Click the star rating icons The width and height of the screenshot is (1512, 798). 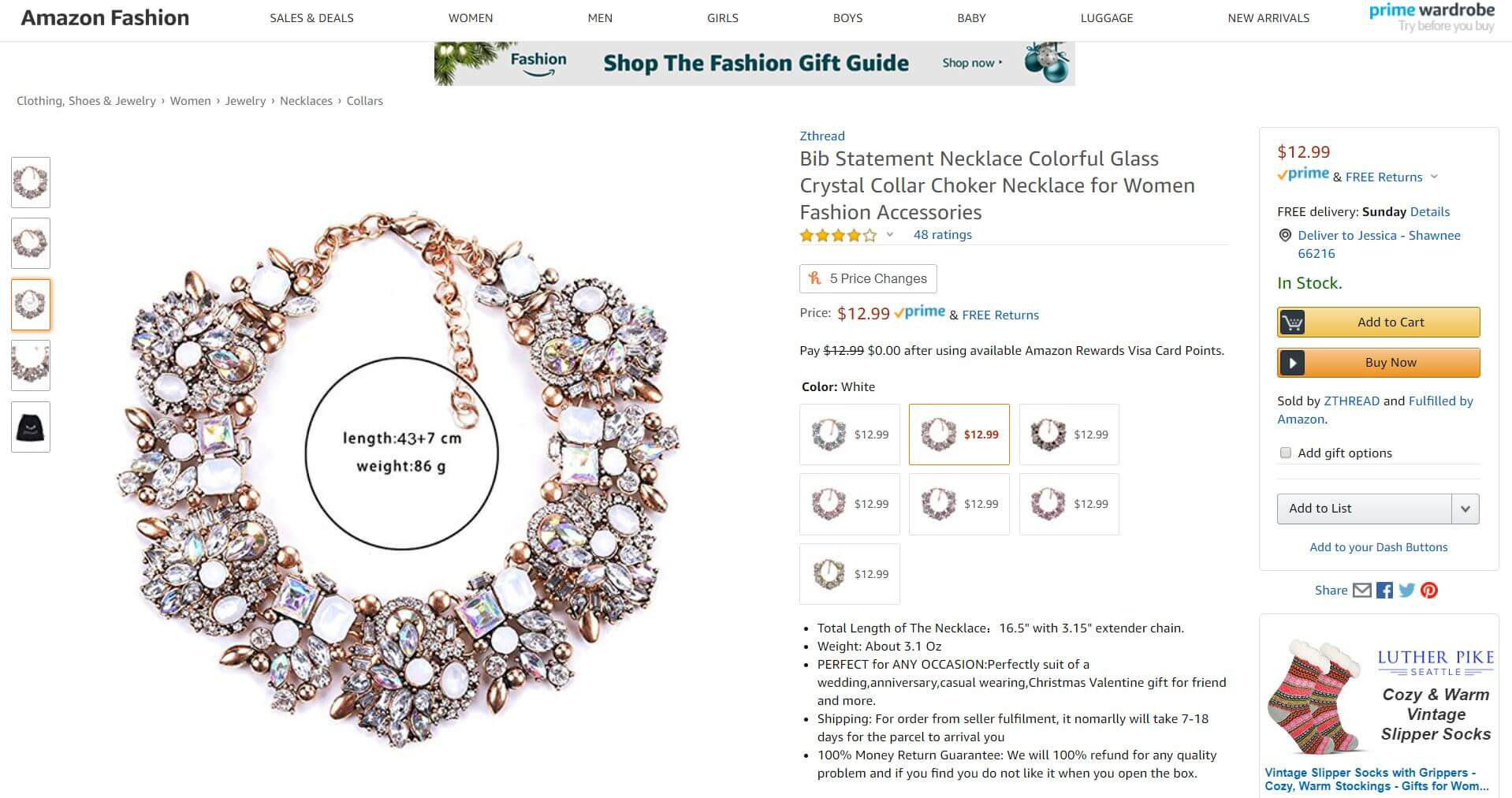[x=837, y=235]
